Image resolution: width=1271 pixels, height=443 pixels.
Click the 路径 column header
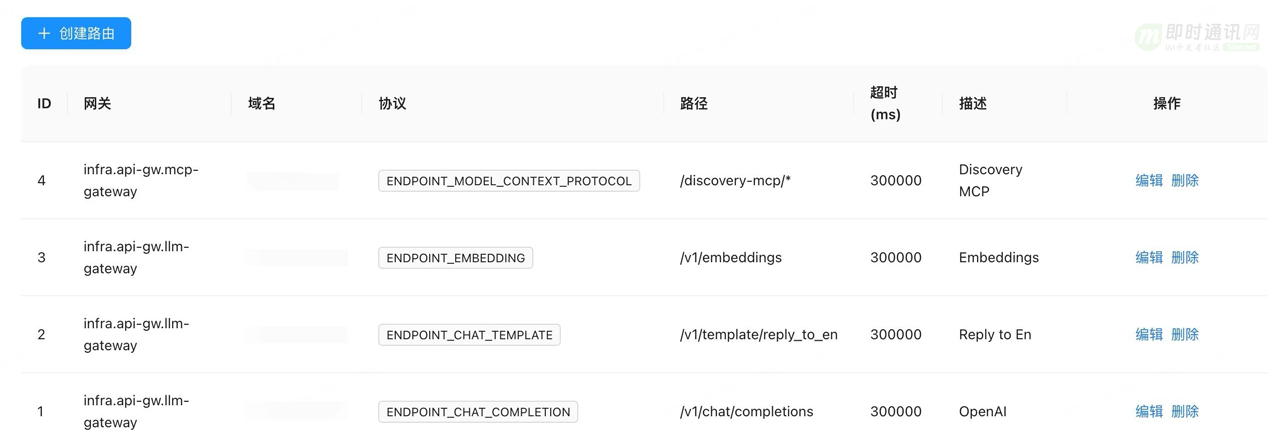tap(694, 103)
